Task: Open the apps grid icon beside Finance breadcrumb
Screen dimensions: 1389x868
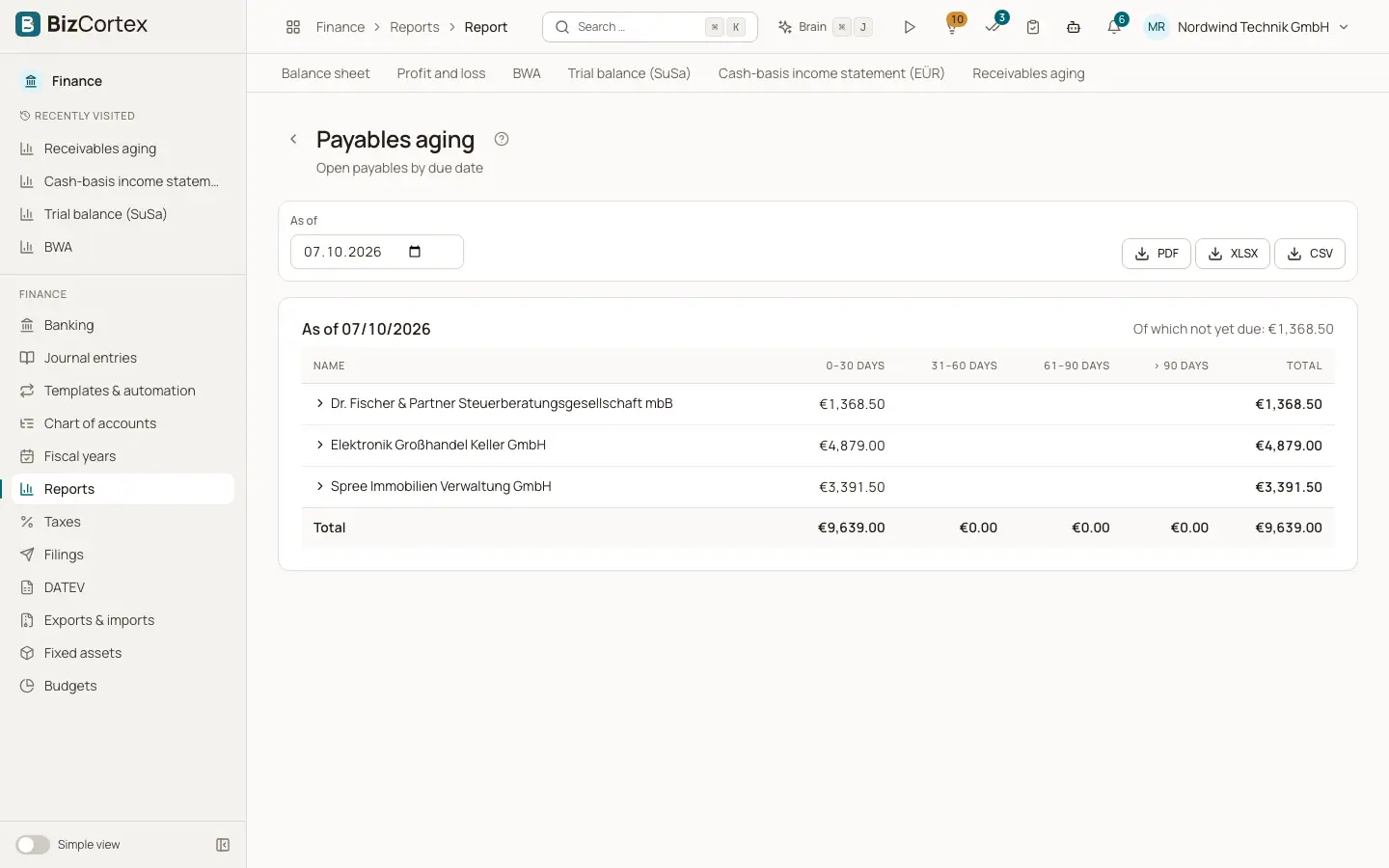Action: click(x=293, y=27)
